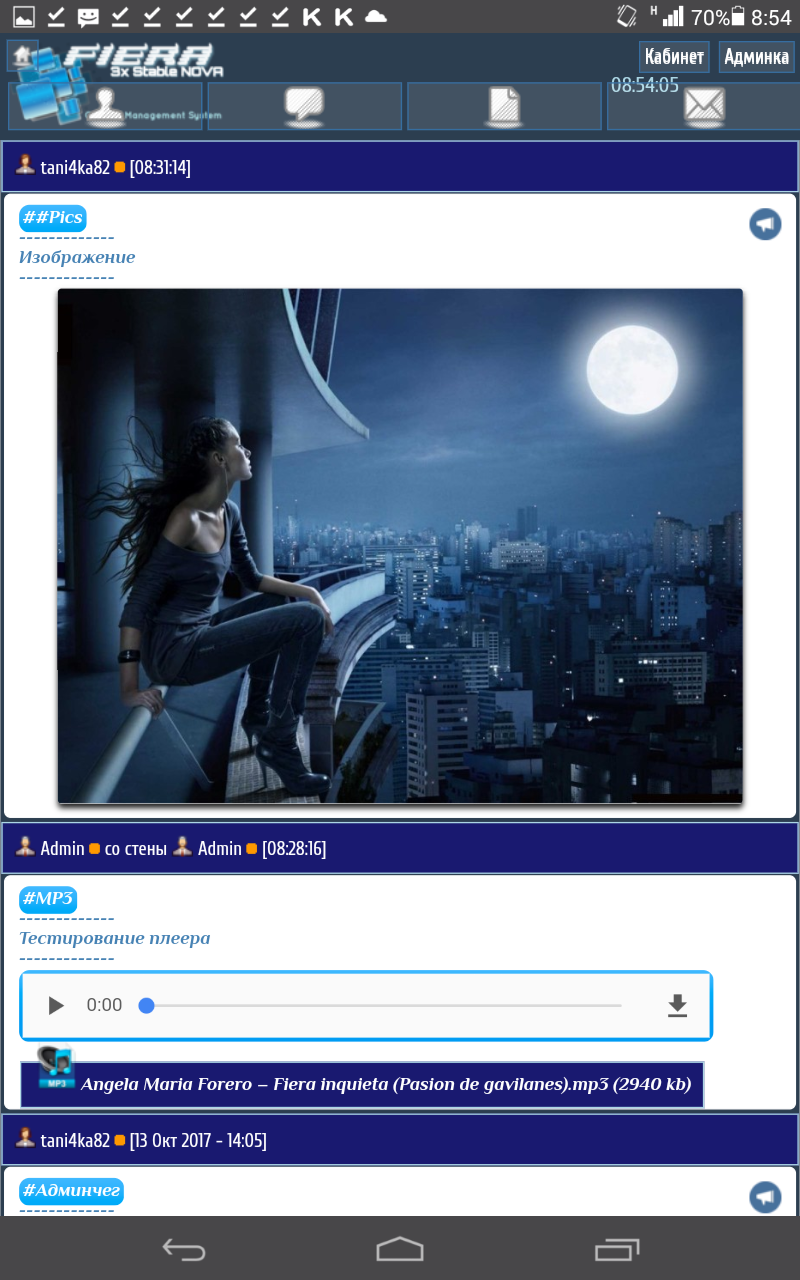Viewport: 800px width, 1280px height.
Task: Click megaphone icon on Pics post
Action: click(765, 224)
